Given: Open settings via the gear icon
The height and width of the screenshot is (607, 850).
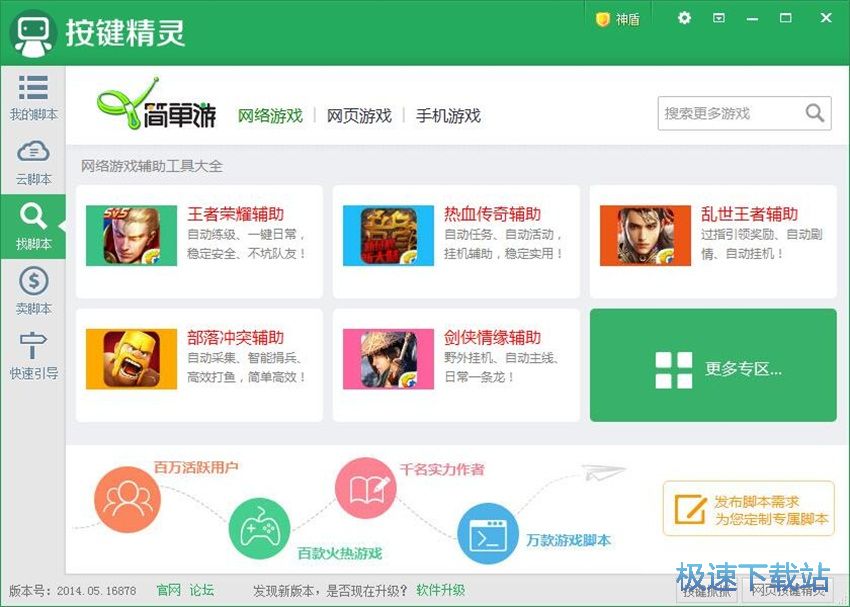Looking at the screenshot, I should tap(684, 18).
